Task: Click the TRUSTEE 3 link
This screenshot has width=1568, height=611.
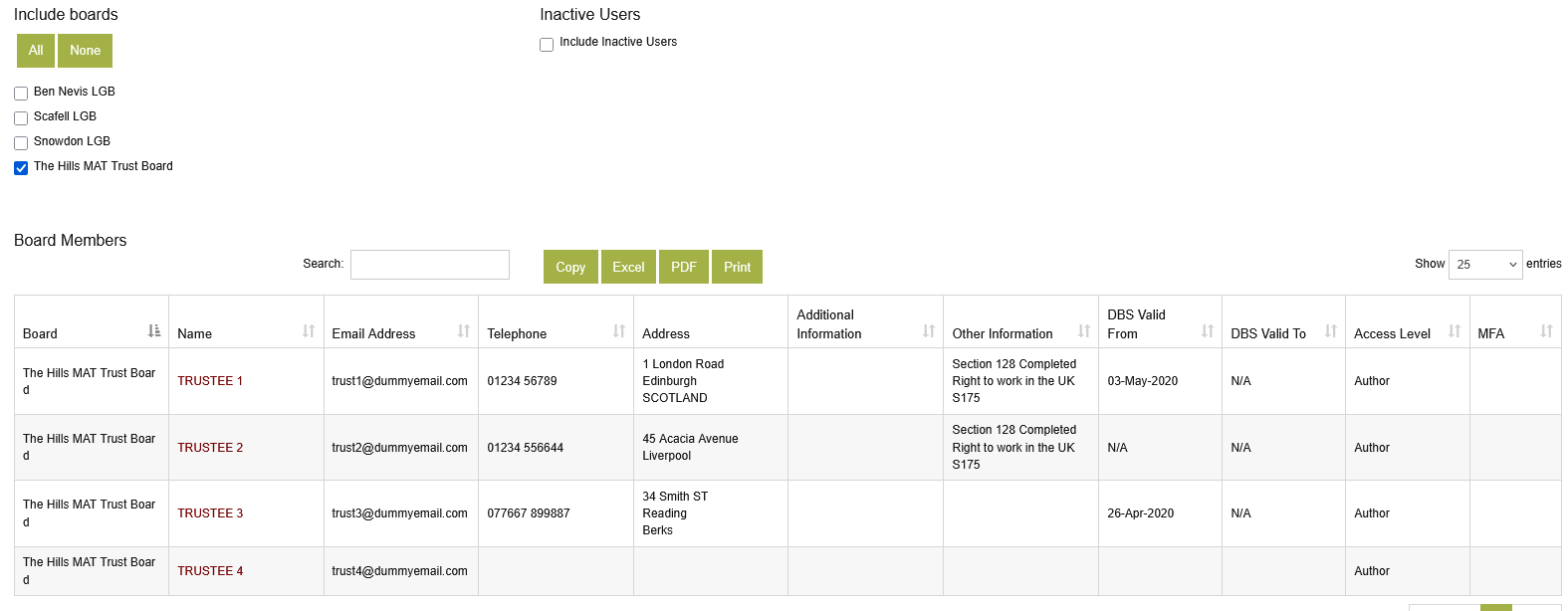Action: tap(210, 513)
